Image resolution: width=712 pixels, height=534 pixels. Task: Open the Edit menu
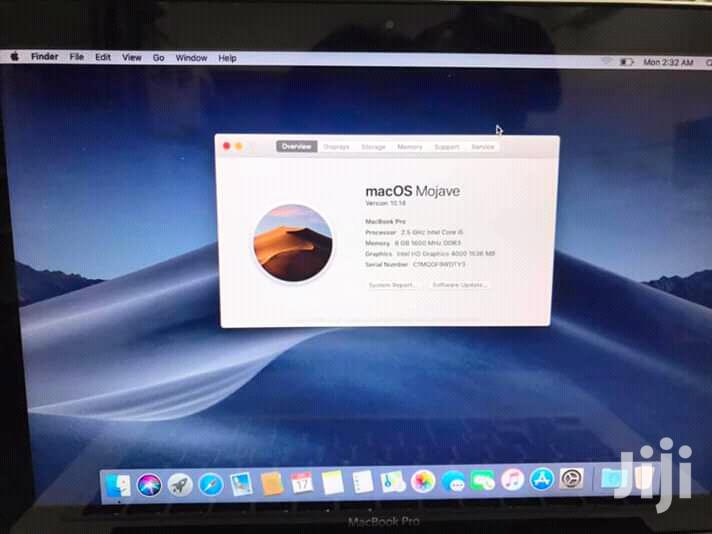pyautogui.click(x=103, y=57)
